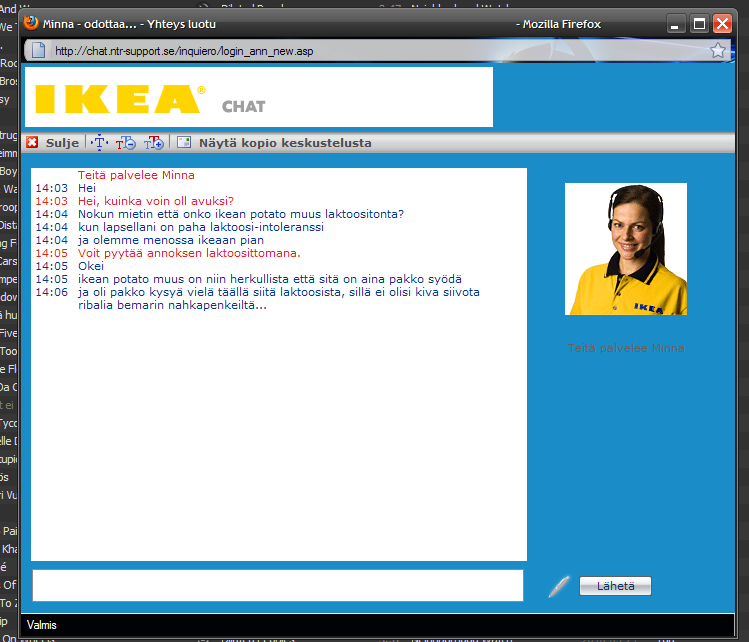Image resolution: width=749 pixels, height=642 pixels.
Task: Decrease chat text size with the minus icon
Action: (126, 143)
